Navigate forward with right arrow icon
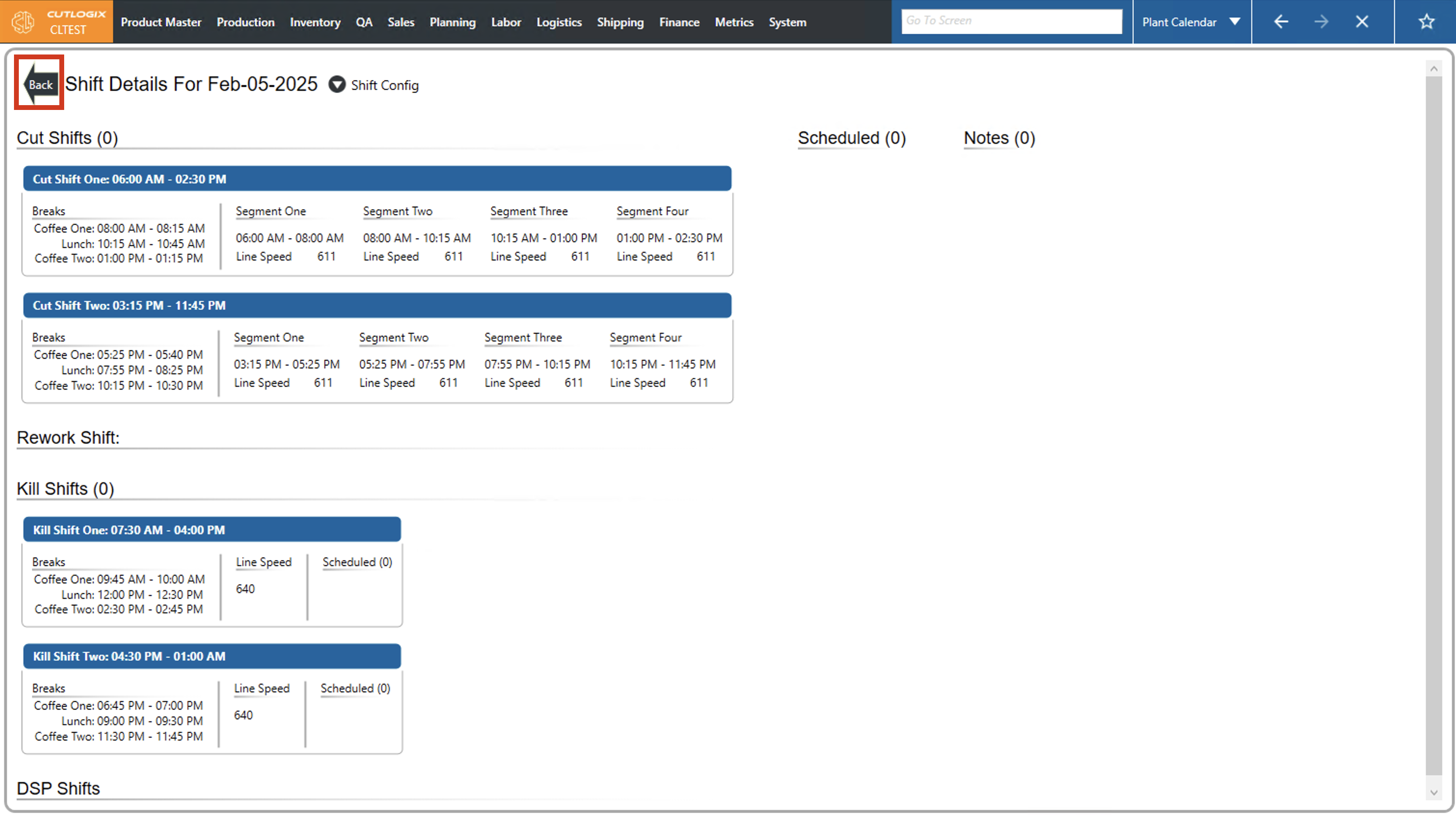1456x815 pixels. (1321, 22)
